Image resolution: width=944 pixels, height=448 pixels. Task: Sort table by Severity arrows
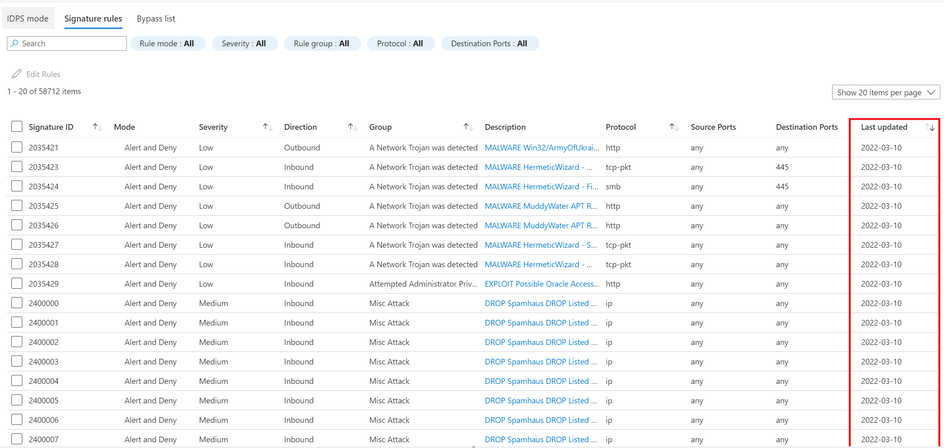[268, 127]
